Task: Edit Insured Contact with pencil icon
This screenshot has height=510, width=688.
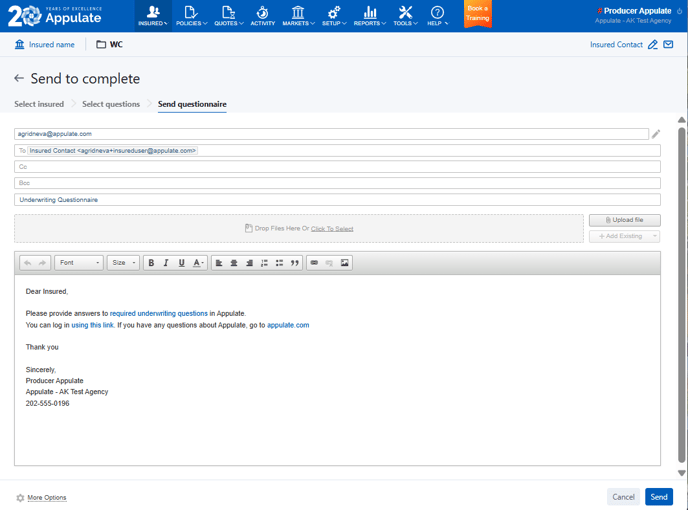Action: (x=653, y=44)
